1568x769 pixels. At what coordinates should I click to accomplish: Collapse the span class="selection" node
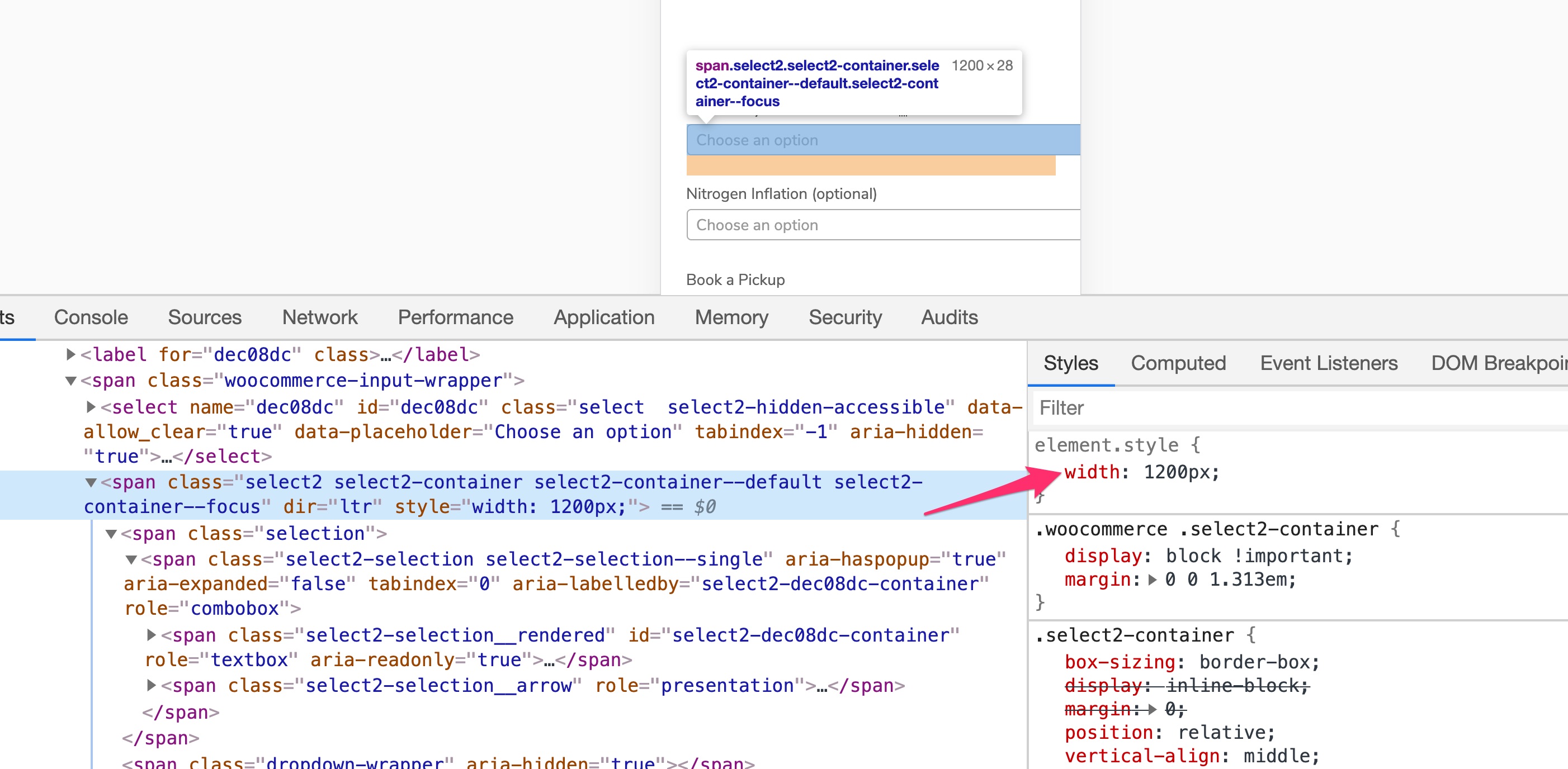coord(111,534)
